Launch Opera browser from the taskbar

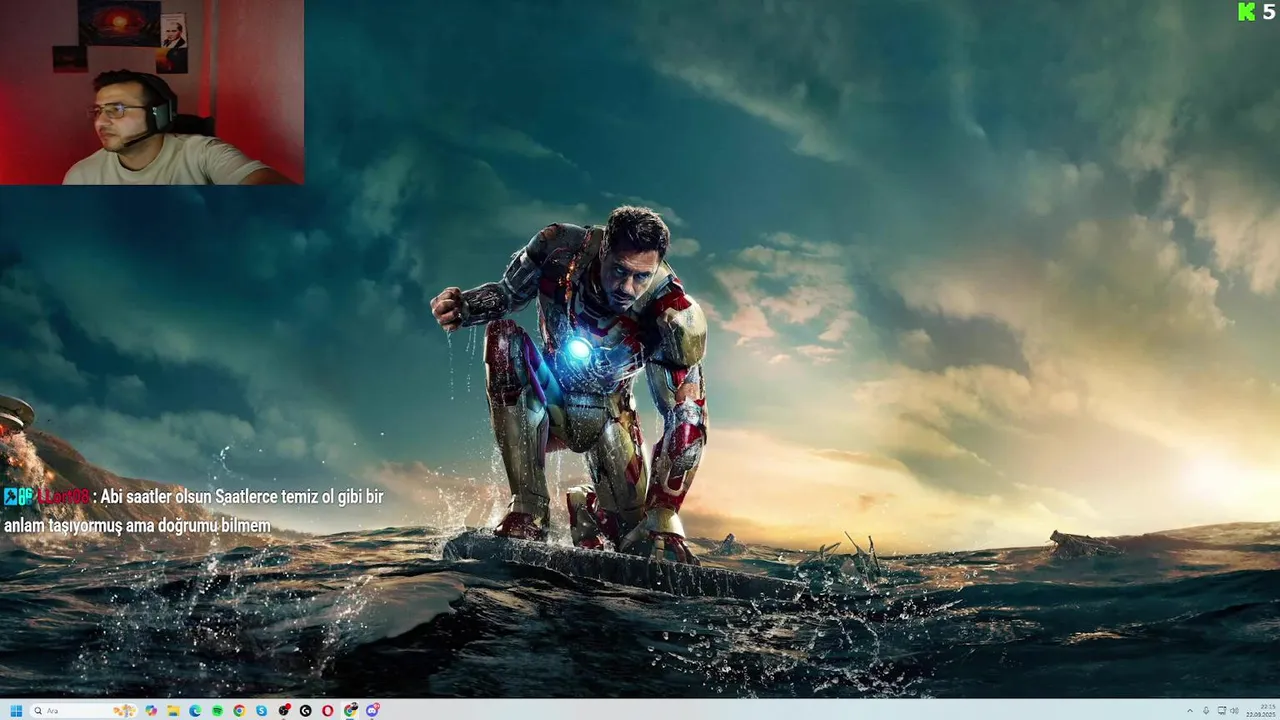327,711
